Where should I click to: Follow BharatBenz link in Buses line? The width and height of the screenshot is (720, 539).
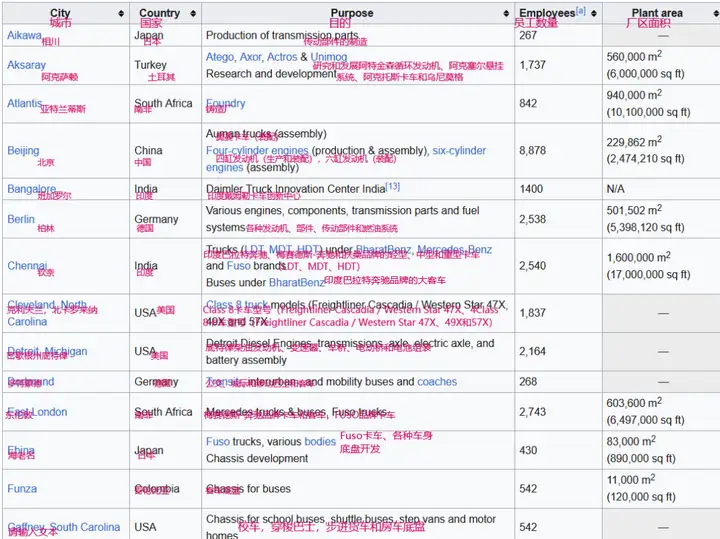[x=297, y=282]
